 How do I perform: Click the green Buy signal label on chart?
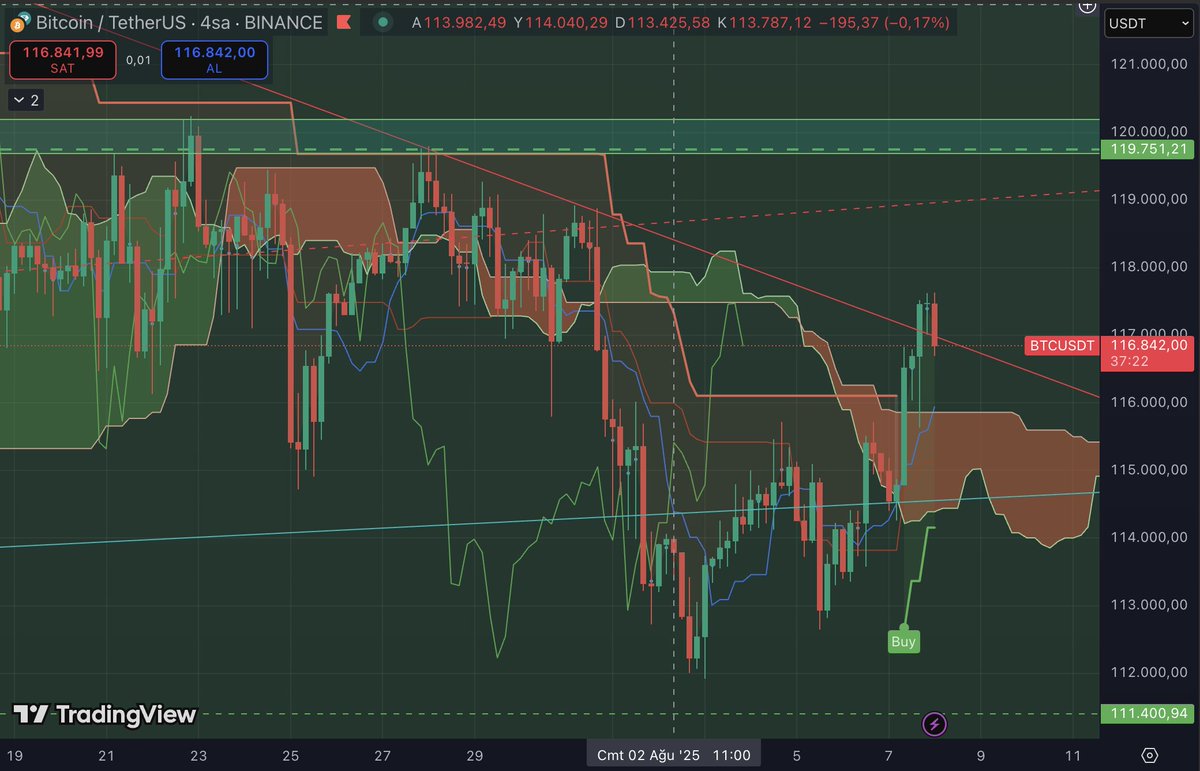point(903,641)
